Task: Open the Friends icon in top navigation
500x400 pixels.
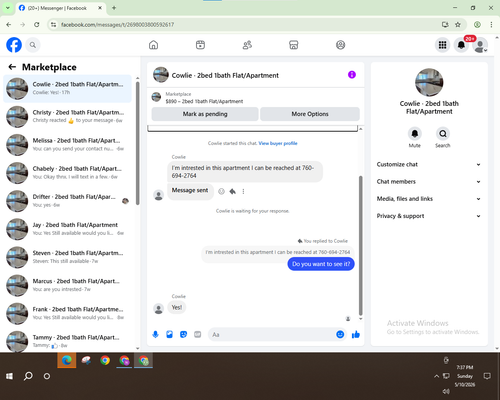Action: pyautogui.click(x=247, y=45)
